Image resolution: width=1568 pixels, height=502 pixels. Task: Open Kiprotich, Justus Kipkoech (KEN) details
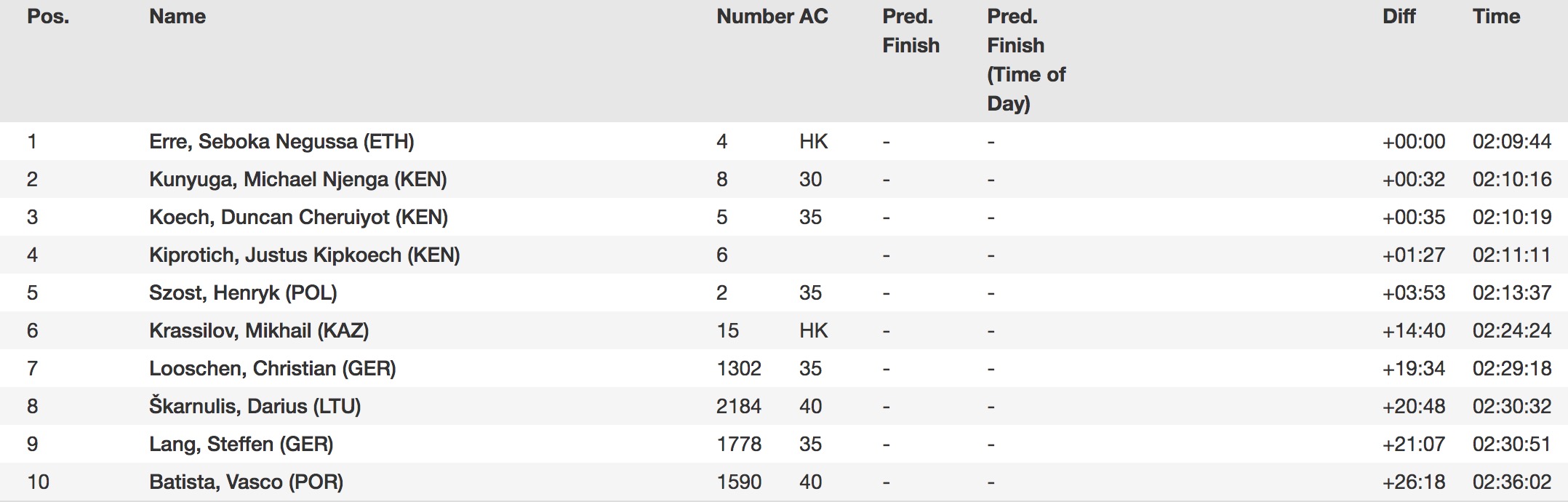pyautogui.click(x=304, y=255)
